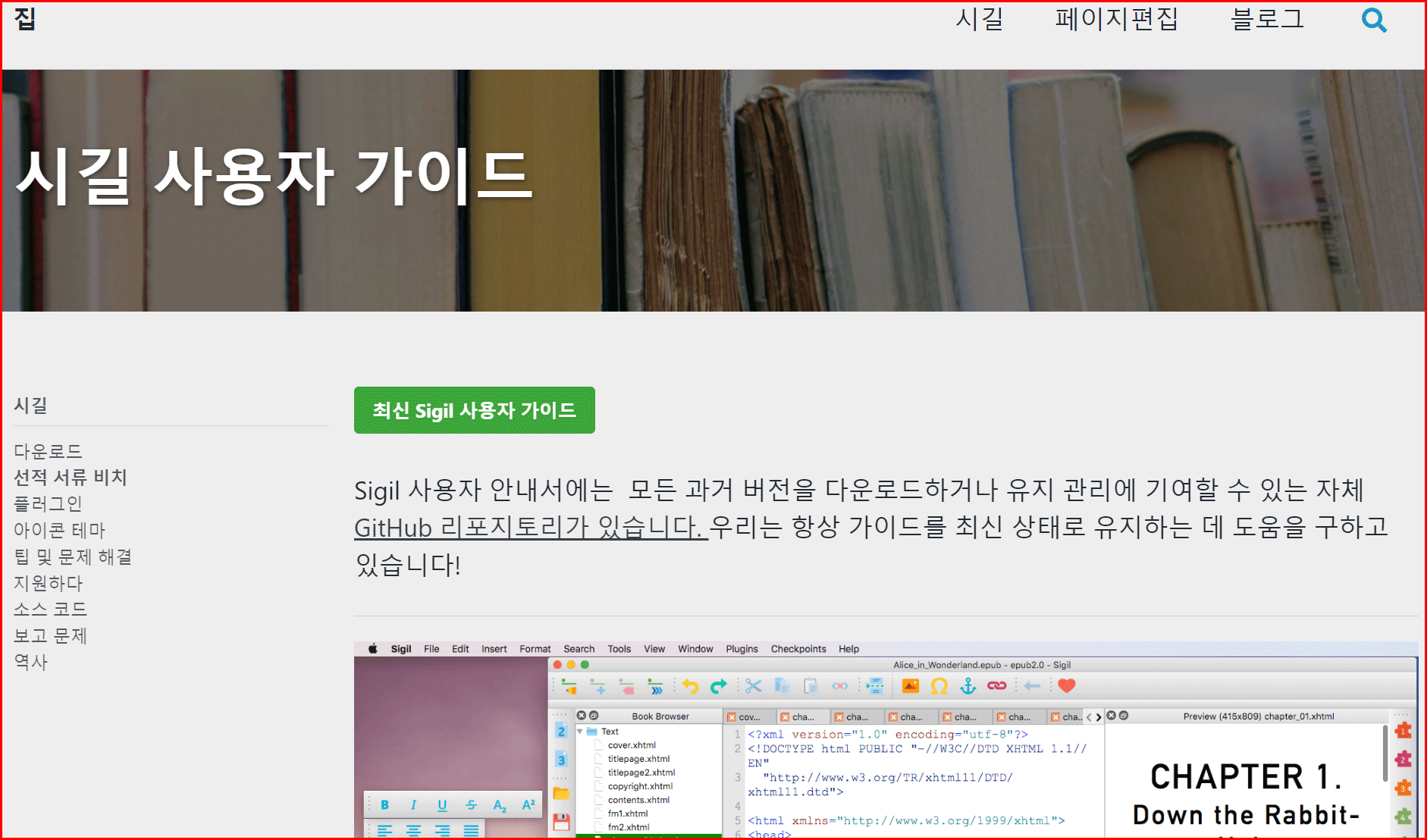
Task: Open the 소스 코드 sidebar link
Action: (x=51, y=609)
